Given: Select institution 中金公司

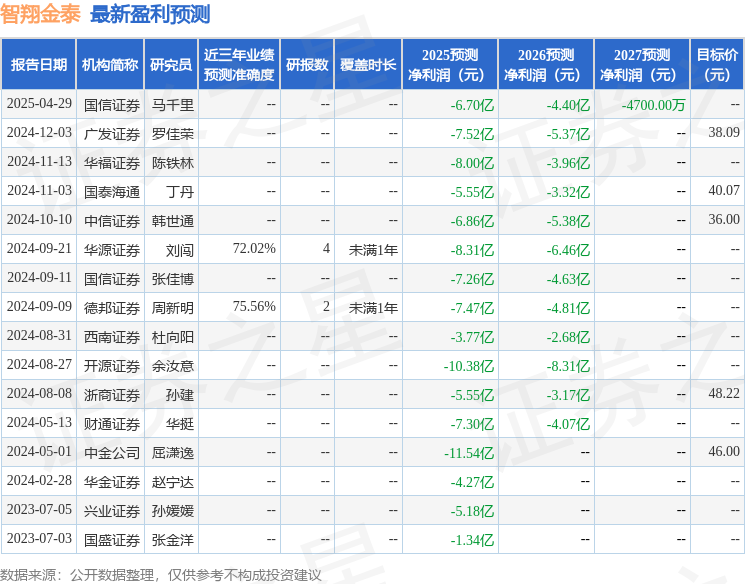Looking at the screenshot, I should pyautogui.click(x=112, y=452).
